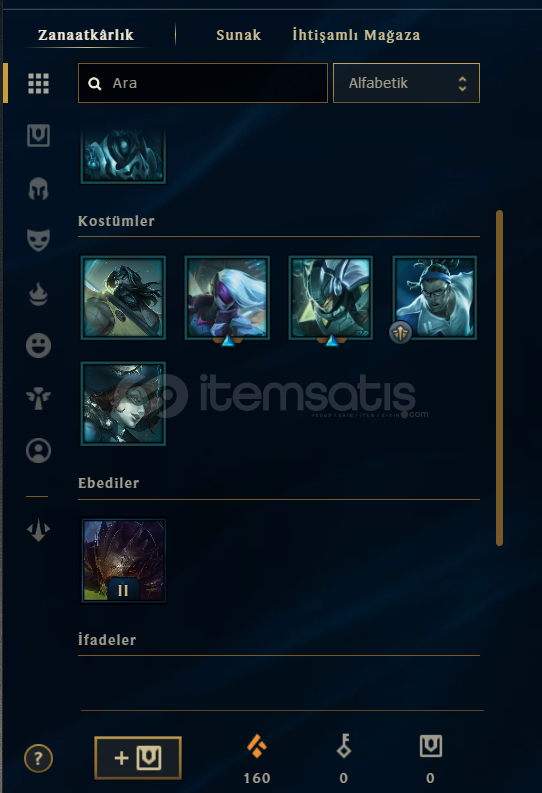
Task: Select the skin shard with headband and glasses
Action: [435, 297]
